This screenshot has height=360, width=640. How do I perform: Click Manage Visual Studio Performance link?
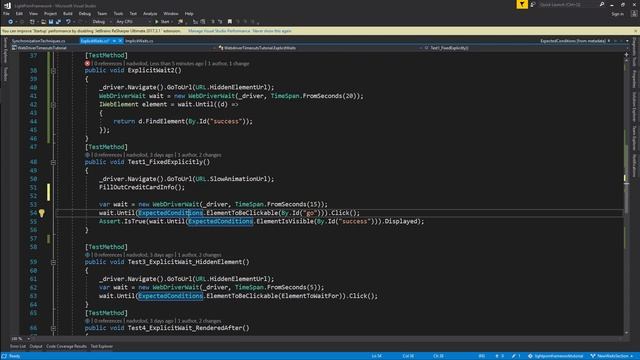tap(219, 31)
